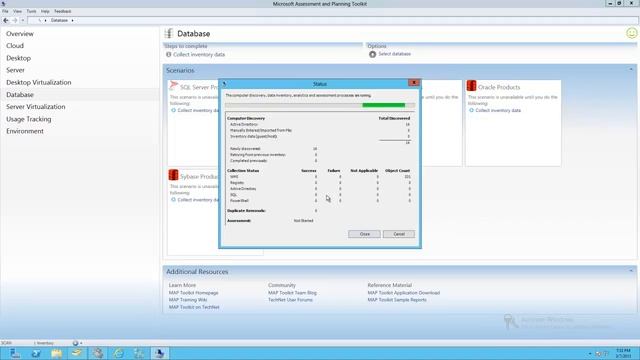The width and height of the screenshot is (640, 360).
Task: Collapse the Scenarios section chevron
Action: pyautogui.click(x=631, y=70)
